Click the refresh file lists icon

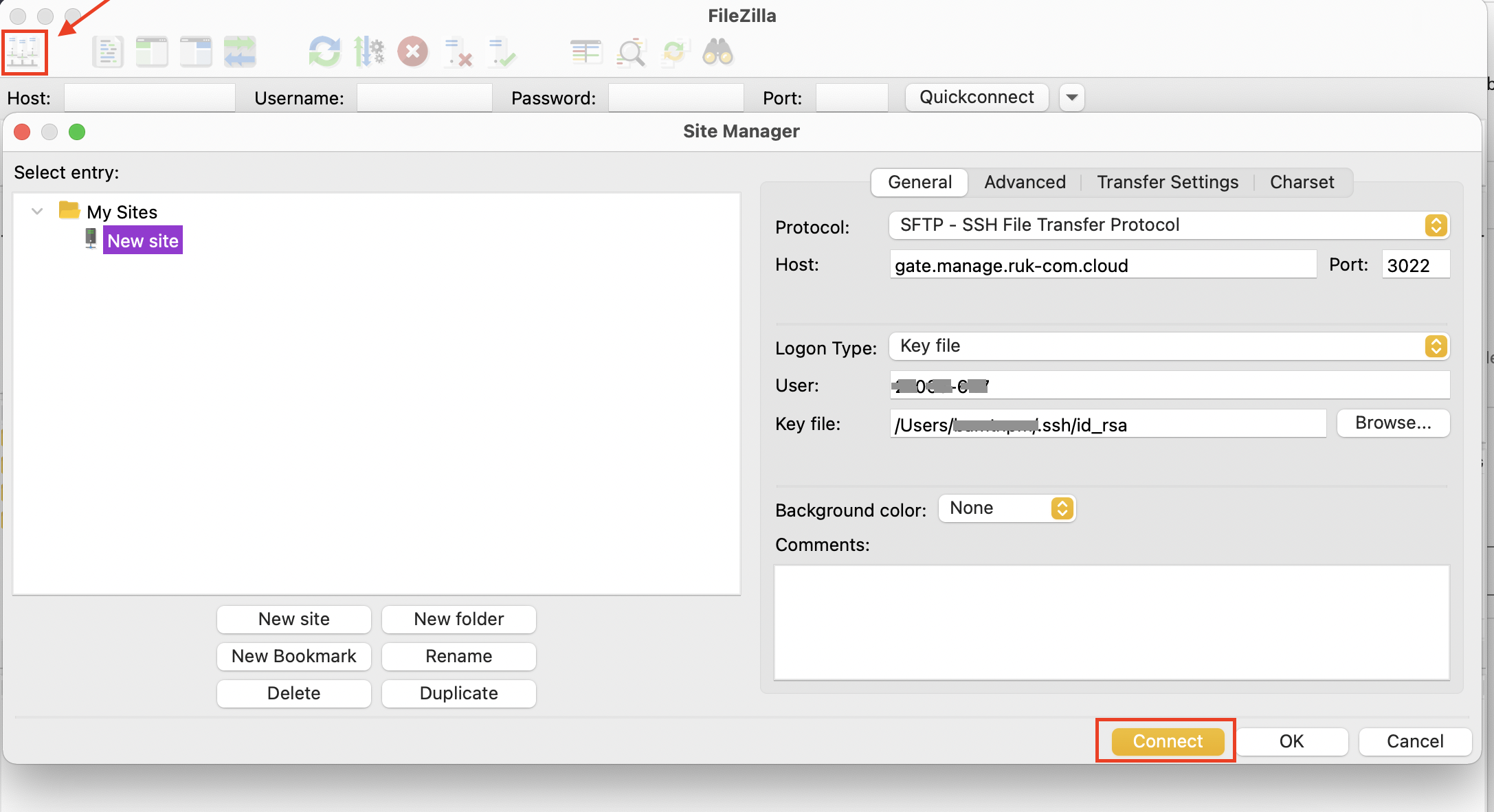[324, 52]
